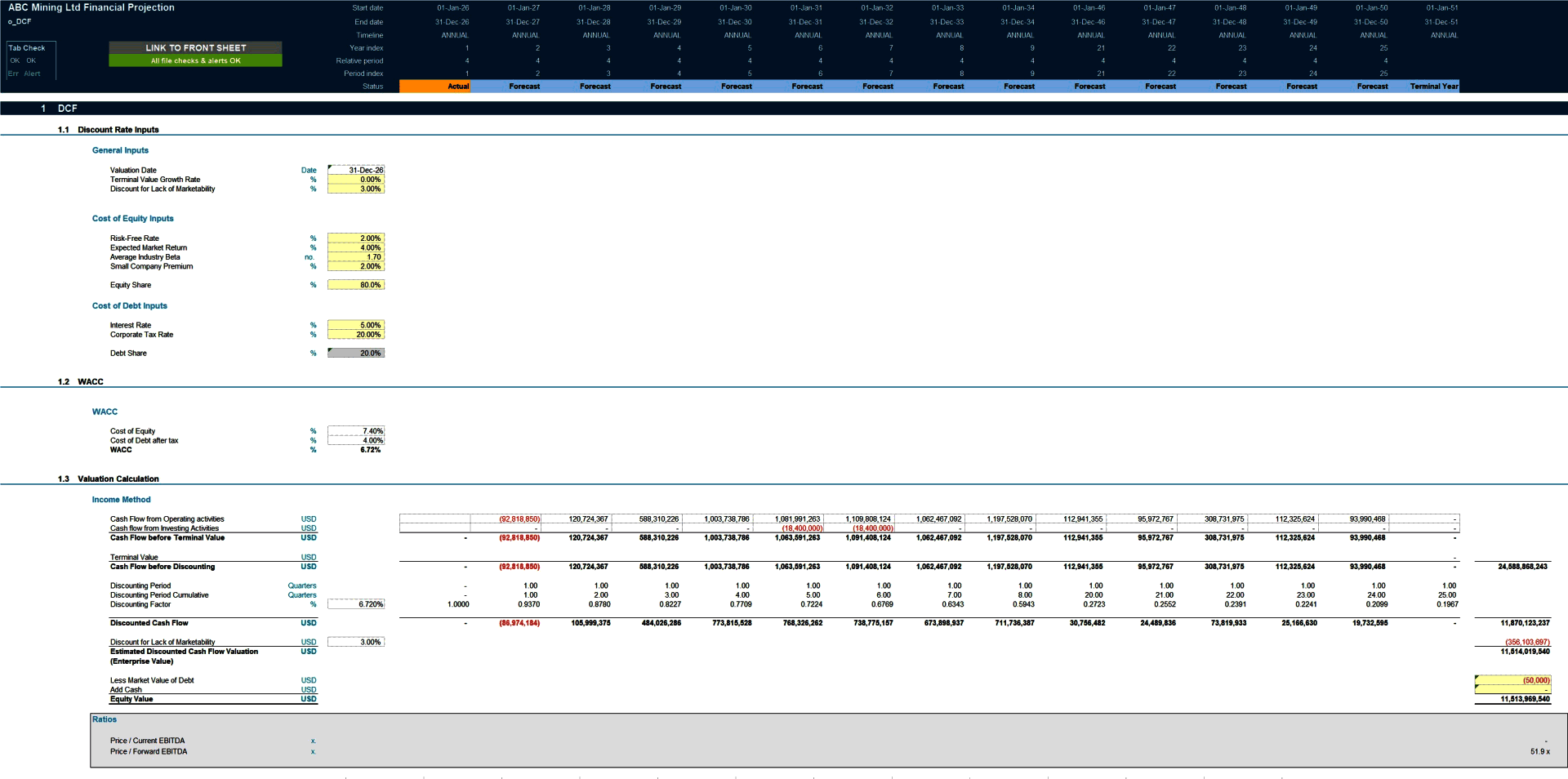Click the grey Debt Share calculated cell

[x=355, y=353]
